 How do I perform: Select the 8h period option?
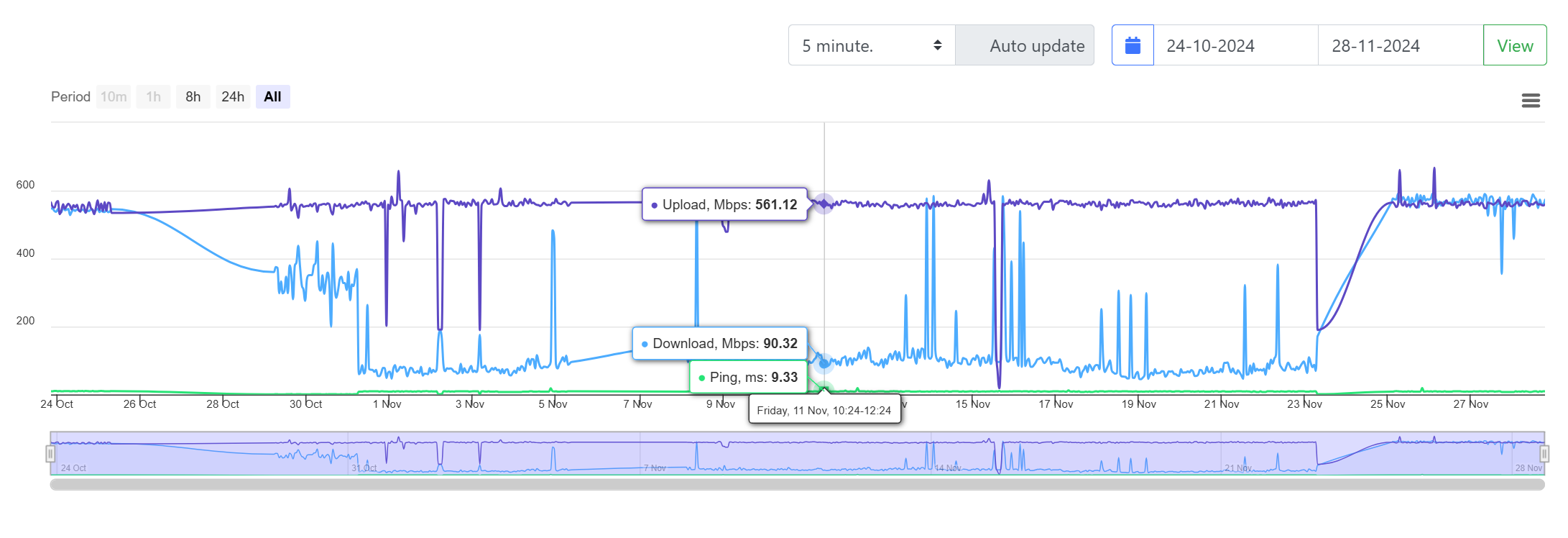pyautogui.click(x=193, y=96)
